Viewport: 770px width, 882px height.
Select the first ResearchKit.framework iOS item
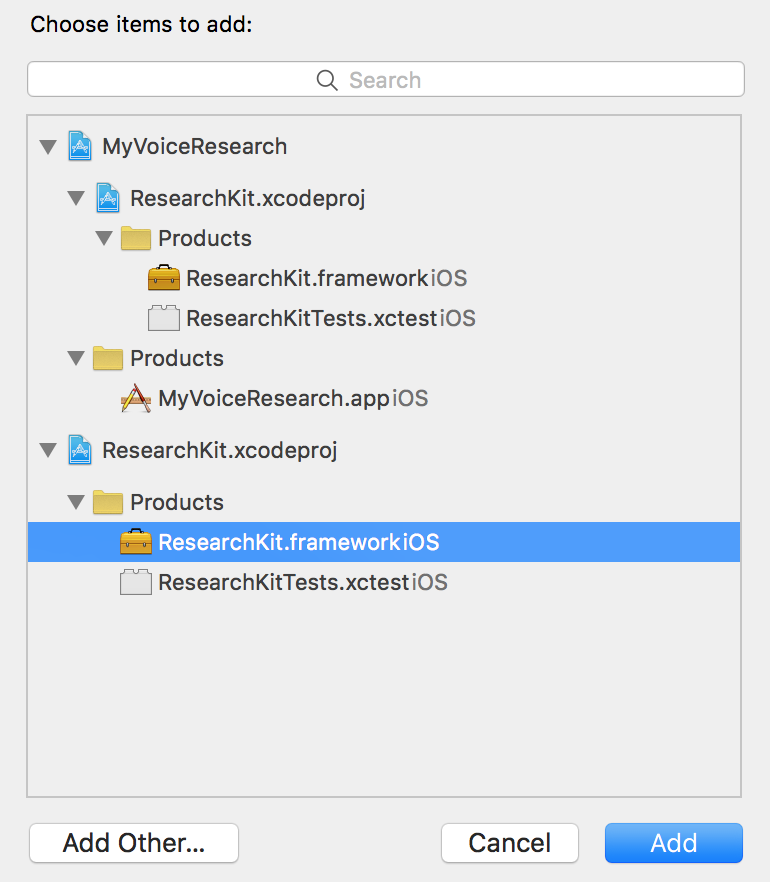pyautogui.click(x=327, y=278)
